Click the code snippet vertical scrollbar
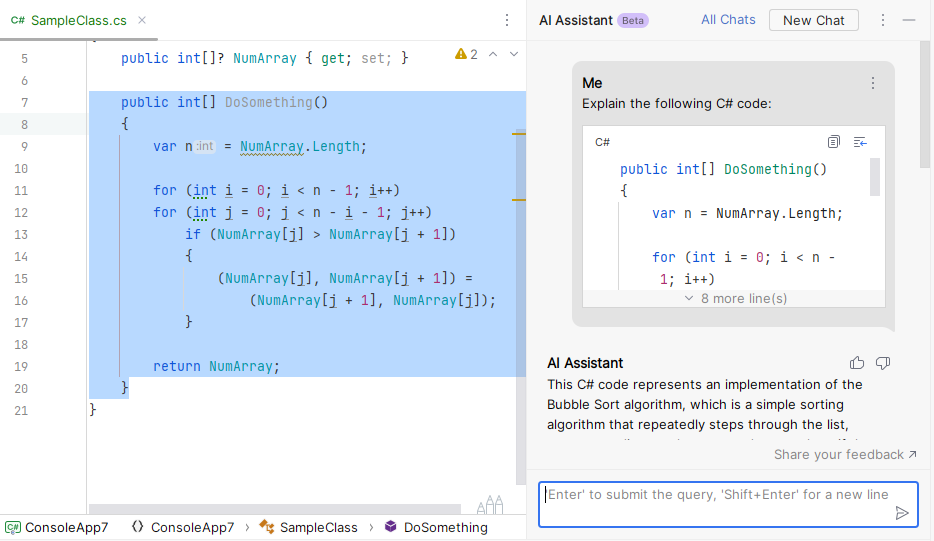The image size is (934, 541). pos(875,177)
